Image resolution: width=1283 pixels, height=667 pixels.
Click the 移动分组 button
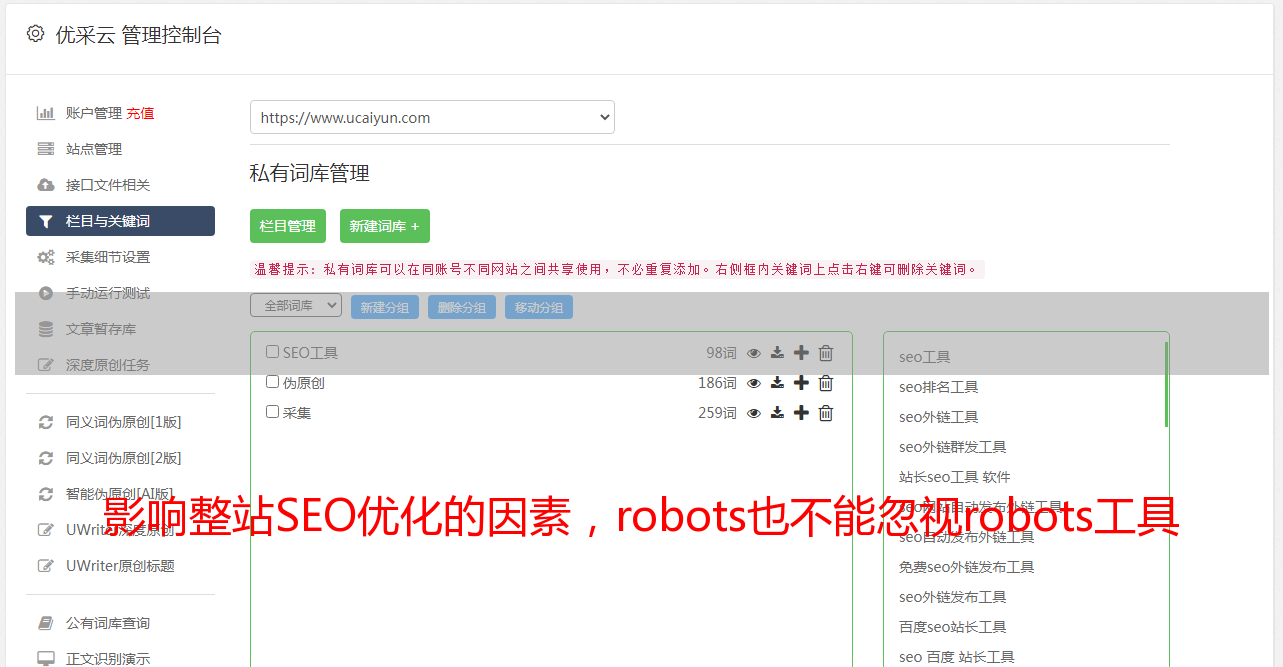coord(539,307)
